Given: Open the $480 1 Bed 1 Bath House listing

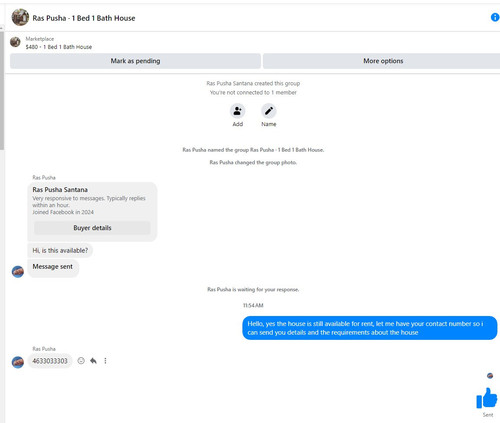Looking at the screenshot, I should click(x=59, y=47).
